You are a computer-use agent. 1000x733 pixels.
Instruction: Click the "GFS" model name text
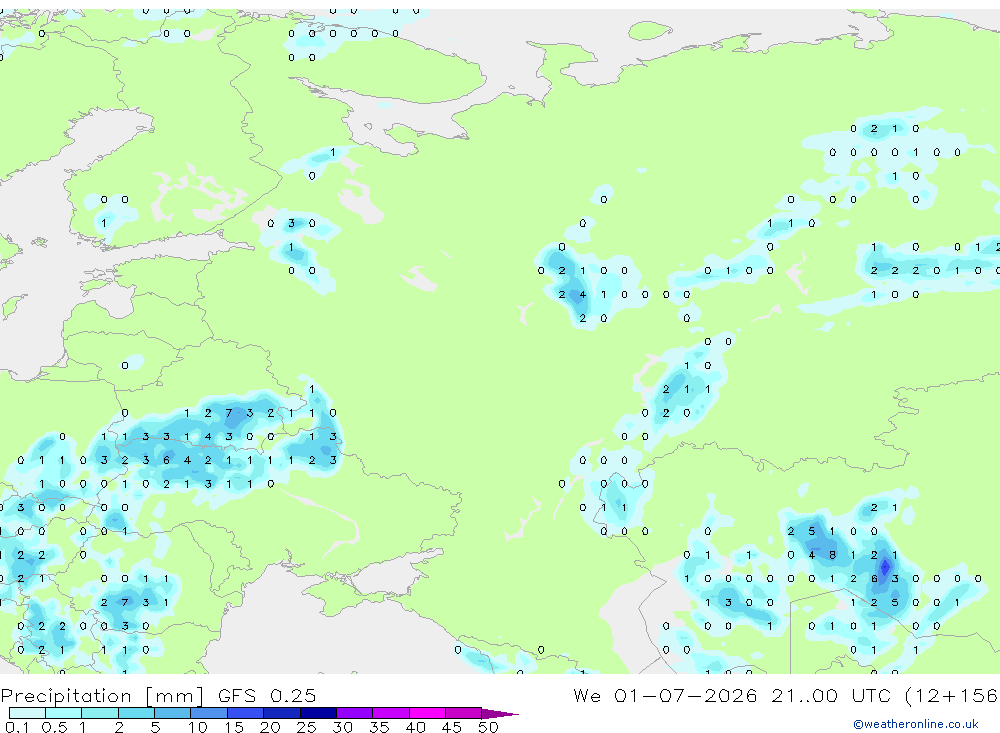coord(237,696)
